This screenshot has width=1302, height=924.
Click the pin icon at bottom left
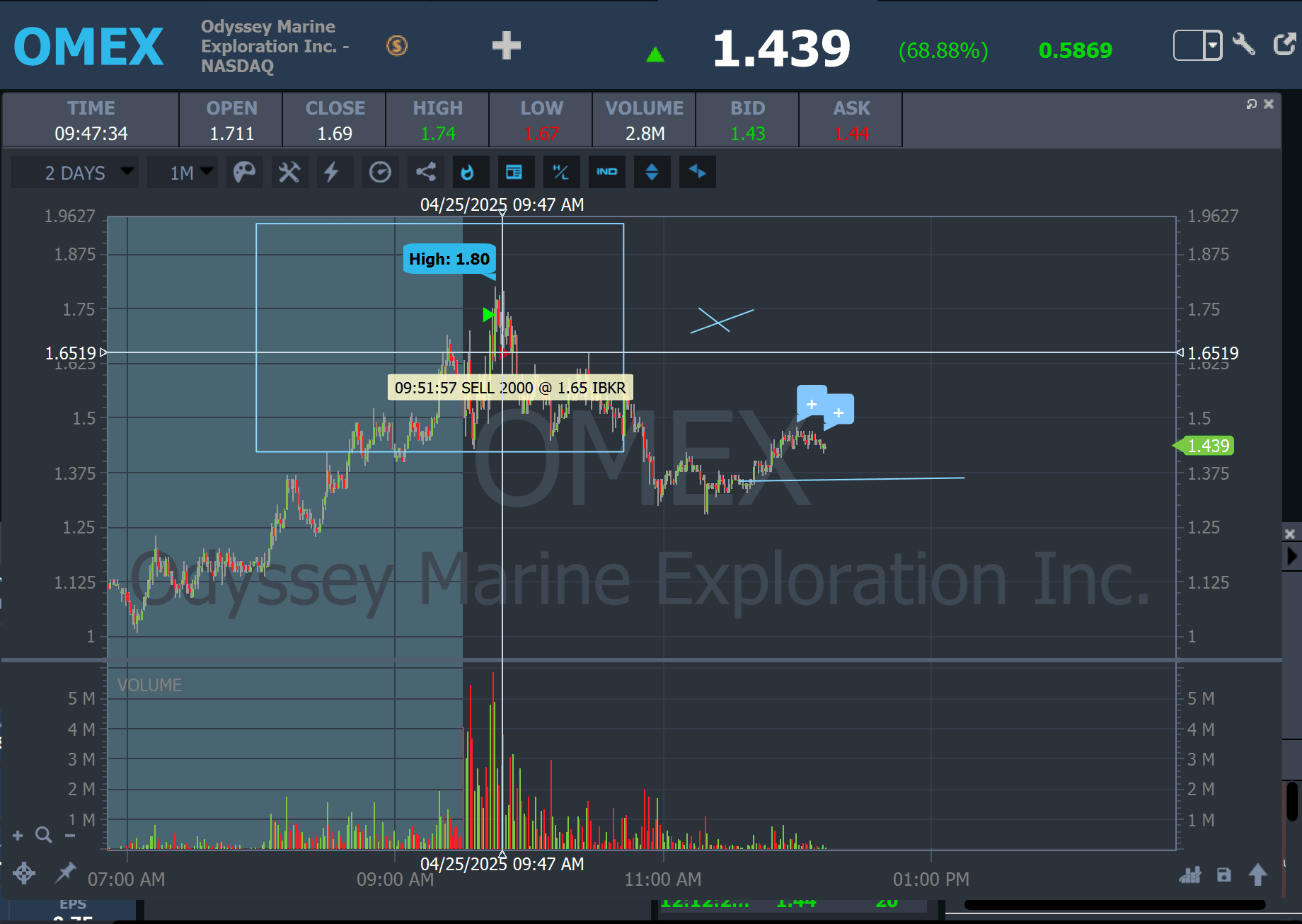(x=65, y=872)
